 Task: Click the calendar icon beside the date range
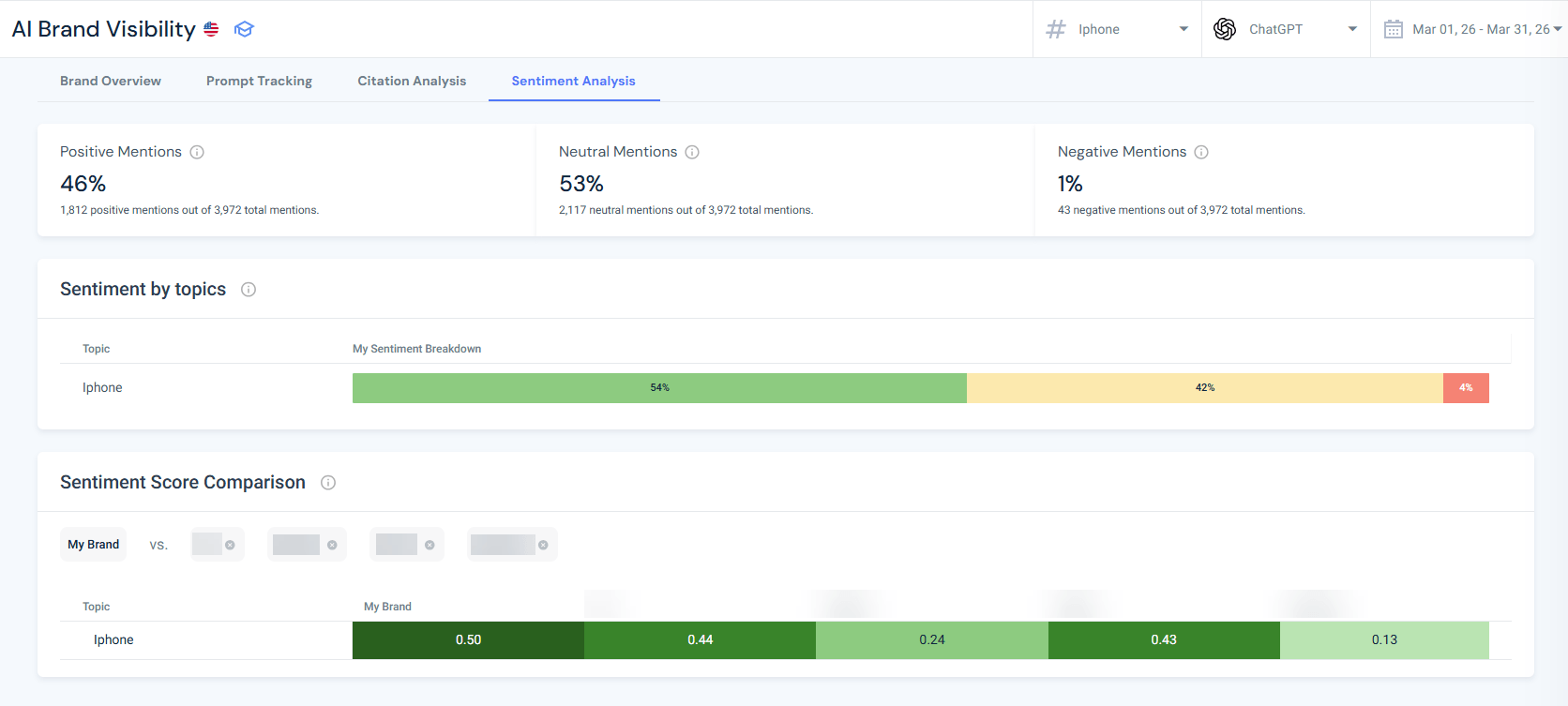[x=1394, y=29]
